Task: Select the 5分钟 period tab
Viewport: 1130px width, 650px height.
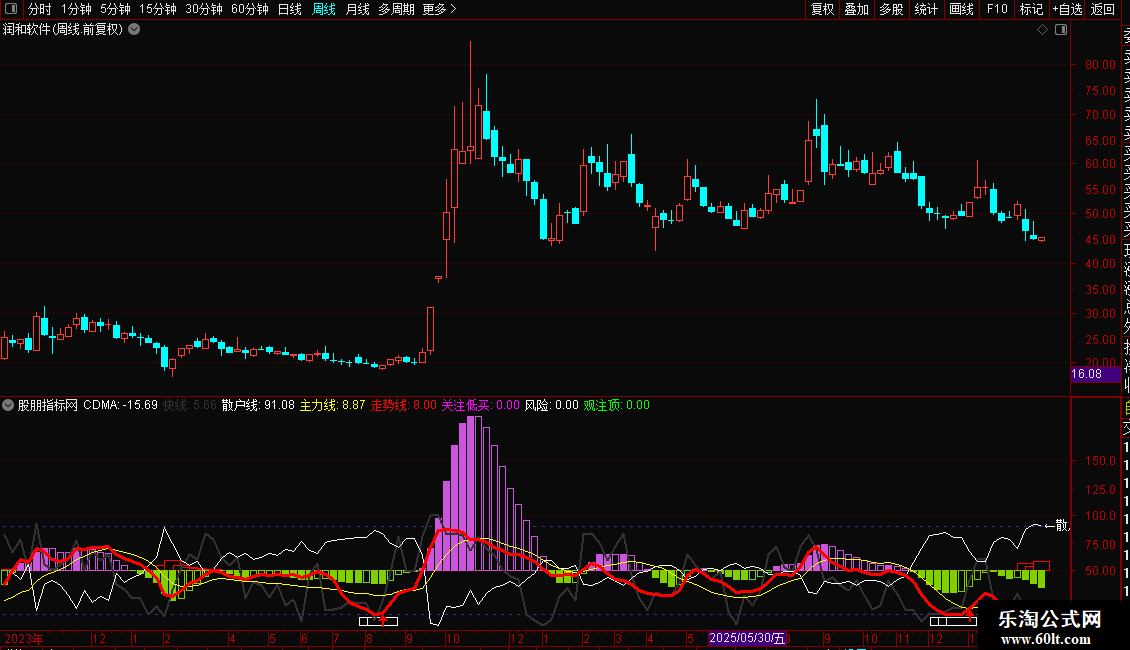Action: point(115,9)
